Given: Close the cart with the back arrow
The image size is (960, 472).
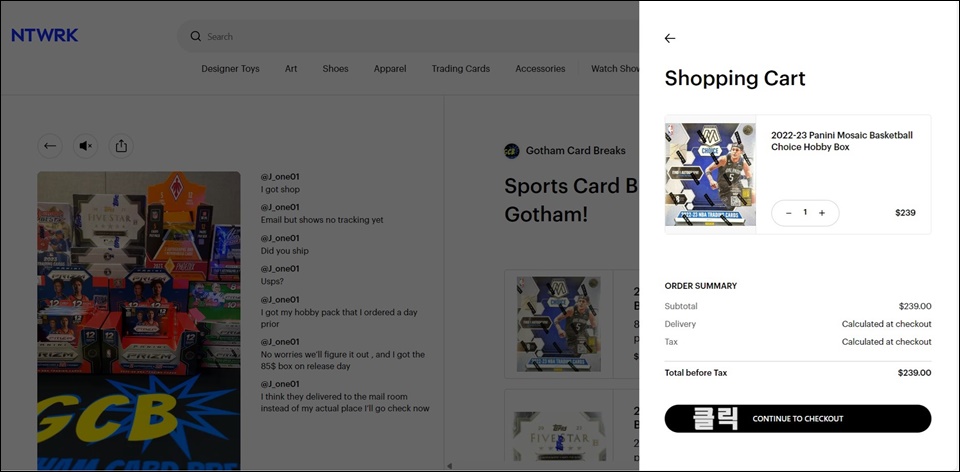Looking at the screenshot, I should coord(670,39).
